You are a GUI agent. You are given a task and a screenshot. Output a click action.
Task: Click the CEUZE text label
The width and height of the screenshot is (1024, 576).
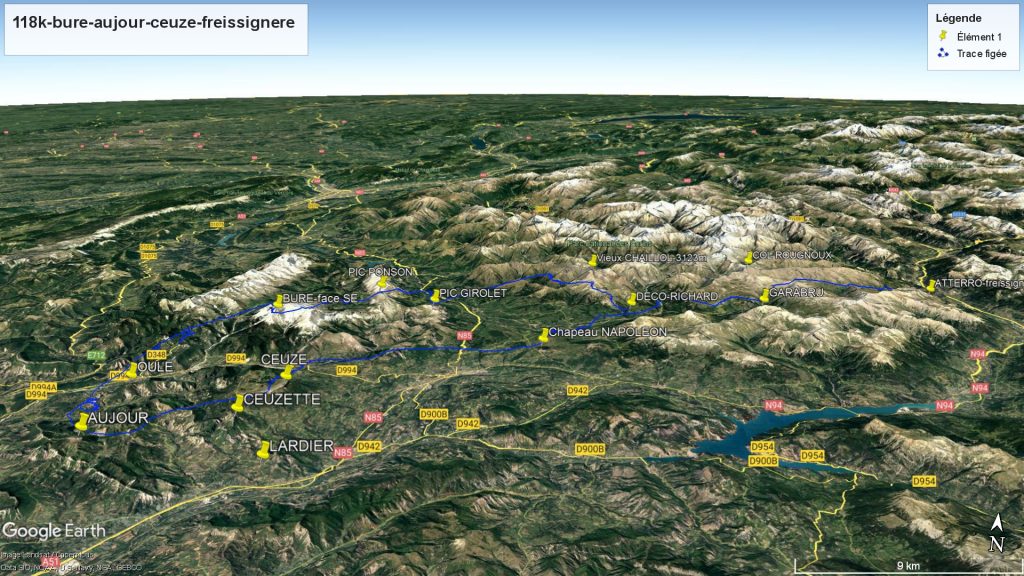pyautogui.click(x=283, y=358)
